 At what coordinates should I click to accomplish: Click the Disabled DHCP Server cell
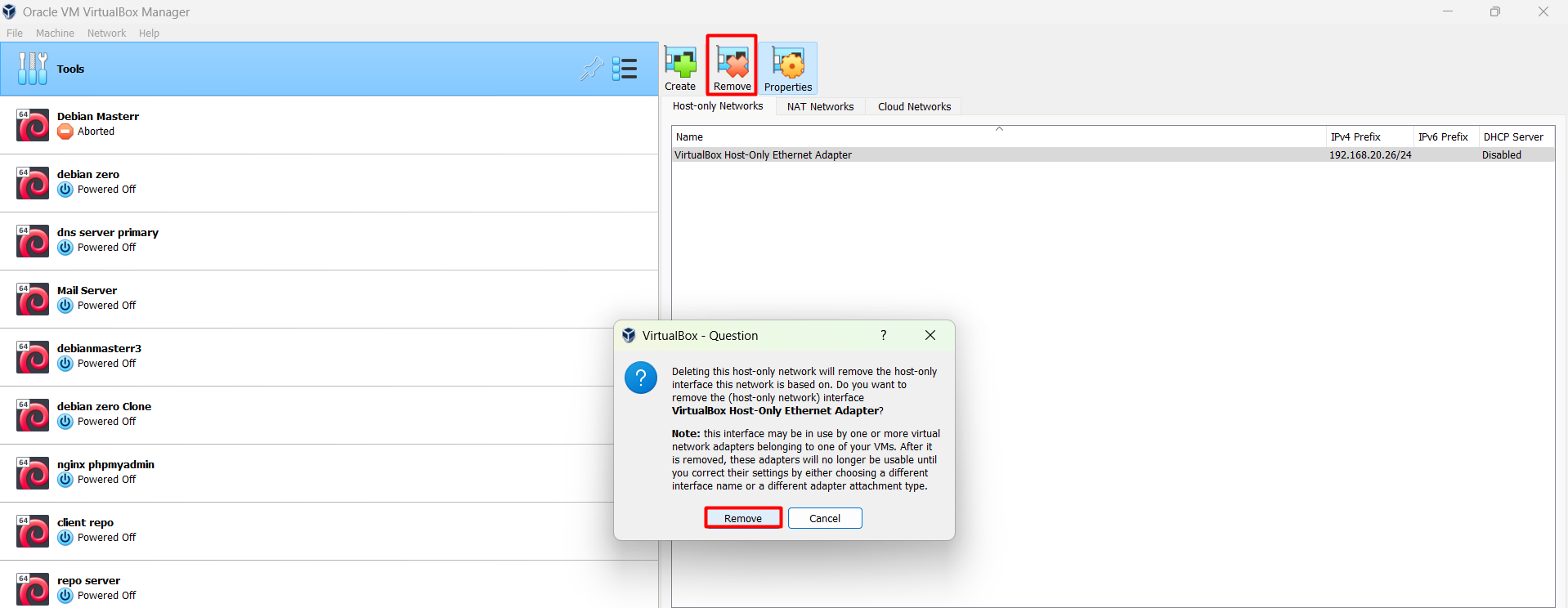click(1502, 155)
